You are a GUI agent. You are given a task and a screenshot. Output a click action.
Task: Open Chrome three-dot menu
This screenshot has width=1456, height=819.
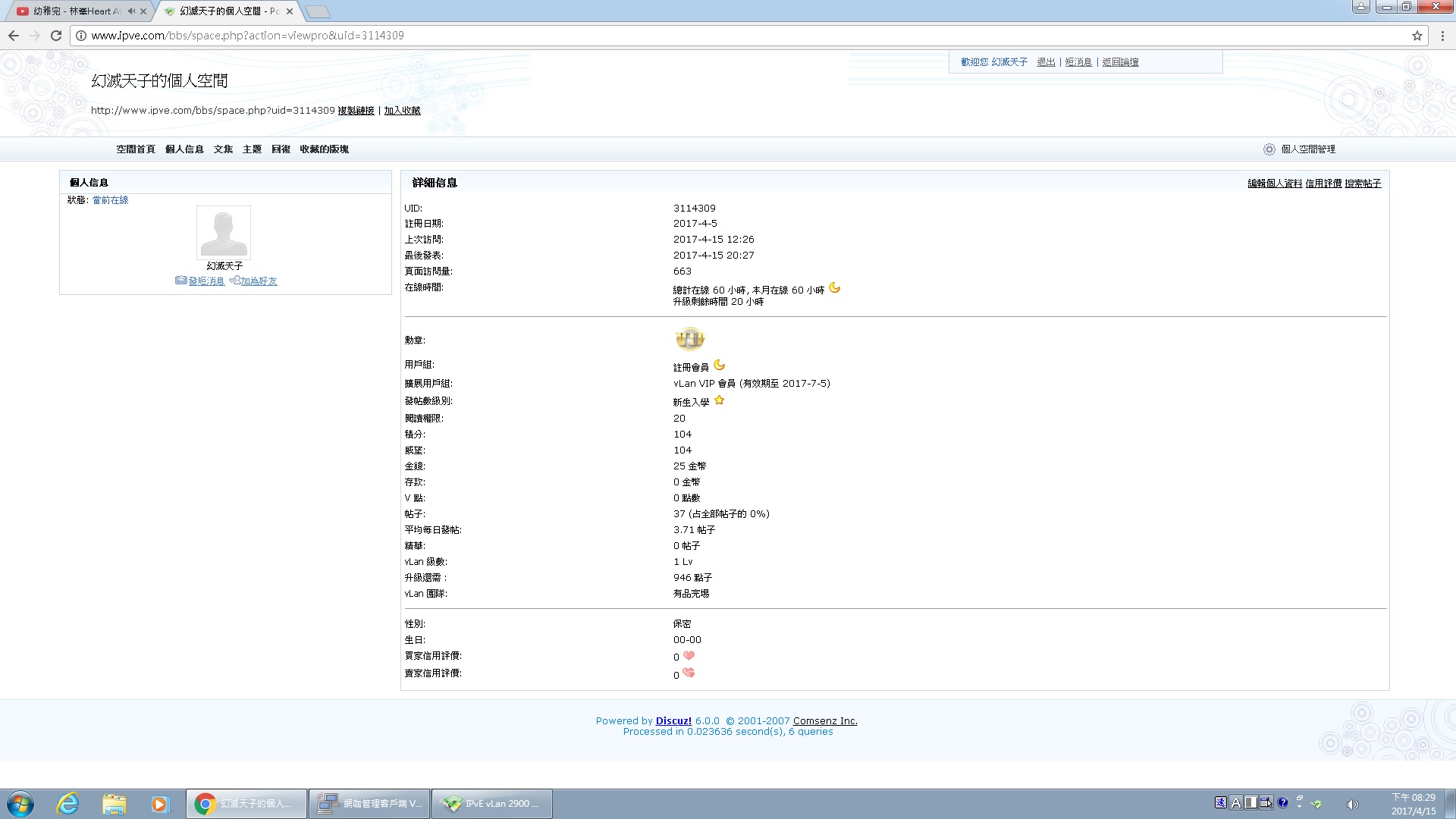tap(1442, 36)
